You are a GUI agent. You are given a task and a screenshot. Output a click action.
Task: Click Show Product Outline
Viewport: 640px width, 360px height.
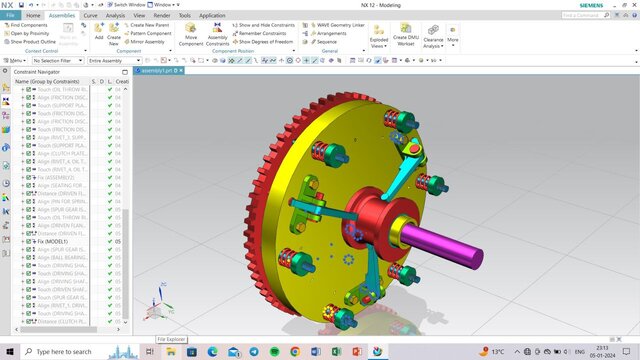click(30, 42)
